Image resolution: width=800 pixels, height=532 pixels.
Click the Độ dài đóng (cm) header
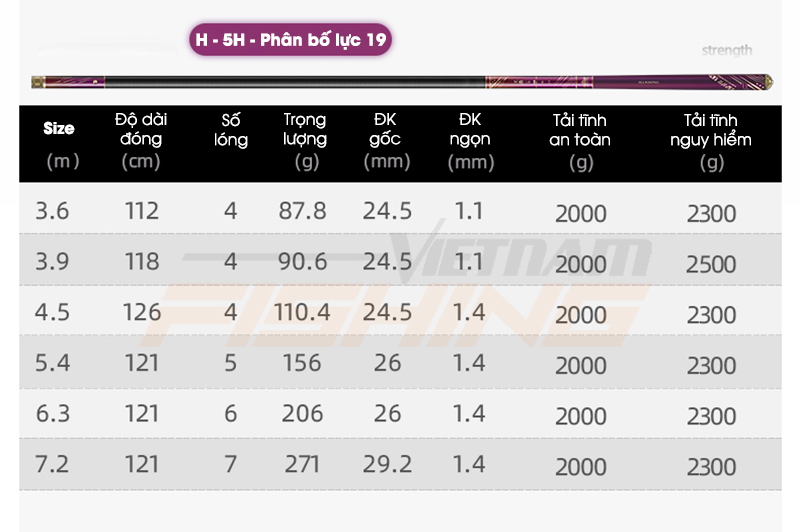[141, 140]
